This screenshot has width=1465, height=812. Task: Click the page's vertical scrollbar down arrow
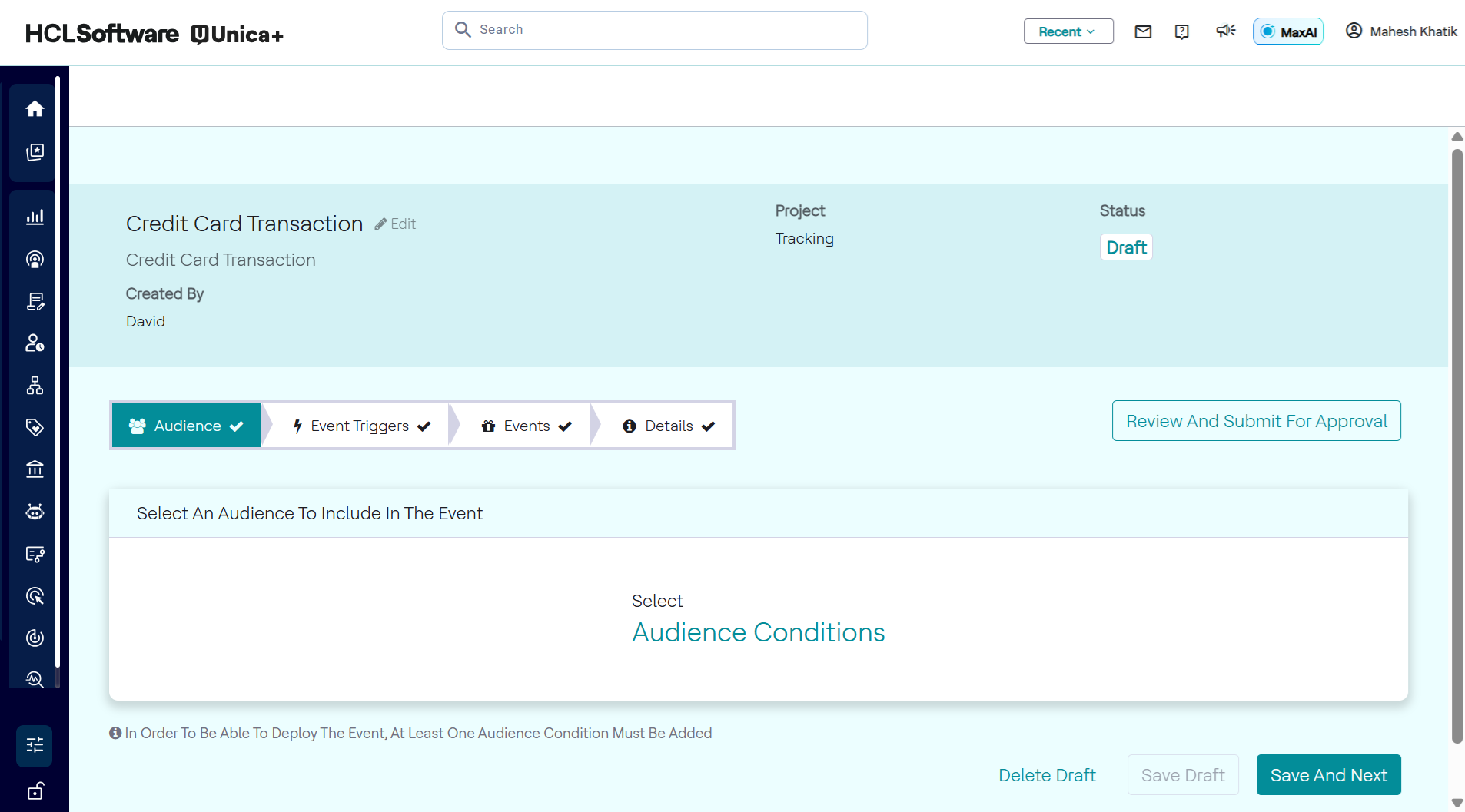click(x=1457, y=803)
